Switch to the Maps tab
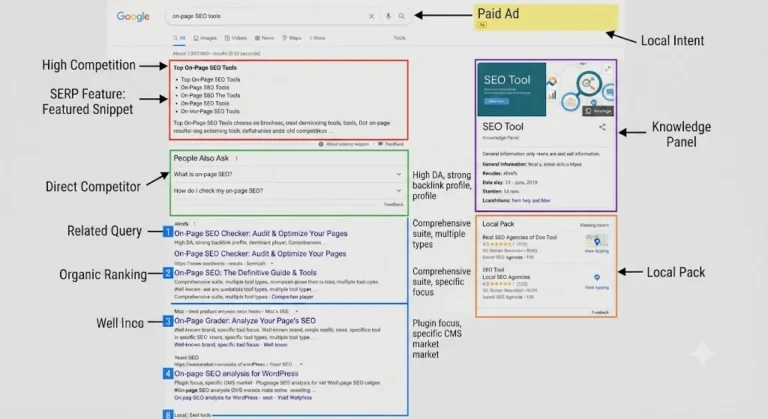Image resolution: width=768 pixels, height=419 pixels. (x=292, y=38)
